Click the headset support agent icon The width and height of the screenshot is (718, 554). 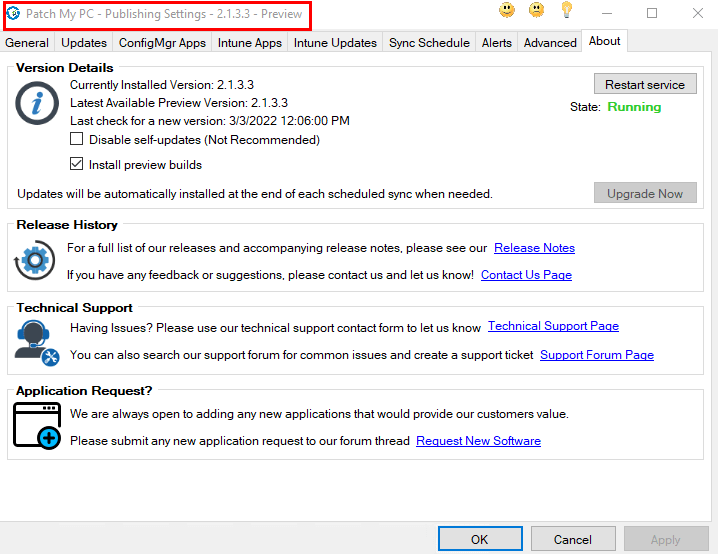36,343
